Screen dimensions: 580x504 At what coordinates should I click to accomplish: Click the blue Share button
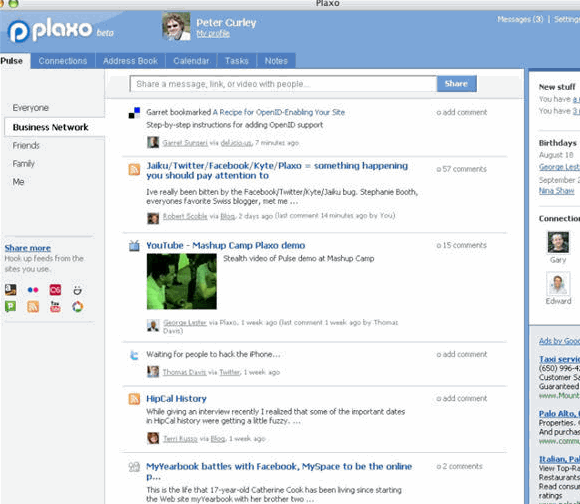[x=456, y=84]
